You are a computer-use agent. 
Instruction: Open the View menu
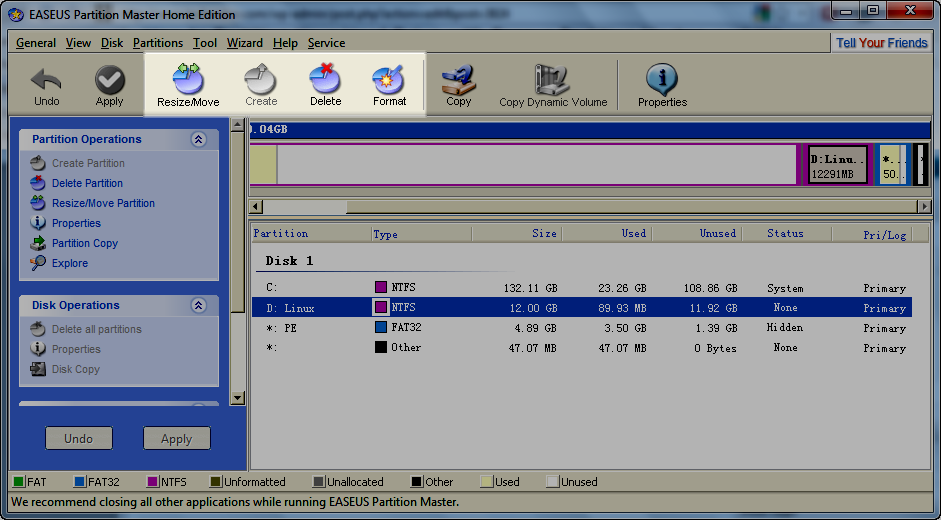(78, 43)
